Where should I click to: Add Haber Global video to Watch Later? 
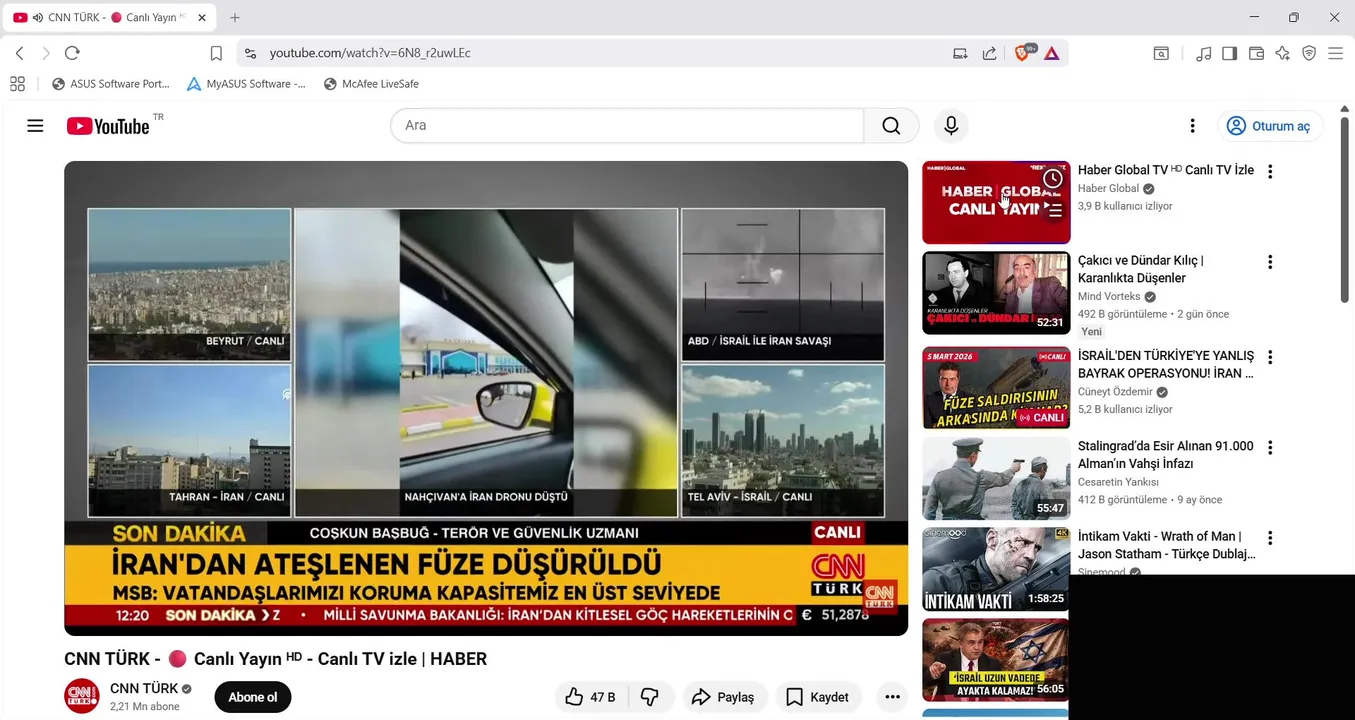click(x=1053, y=179)
